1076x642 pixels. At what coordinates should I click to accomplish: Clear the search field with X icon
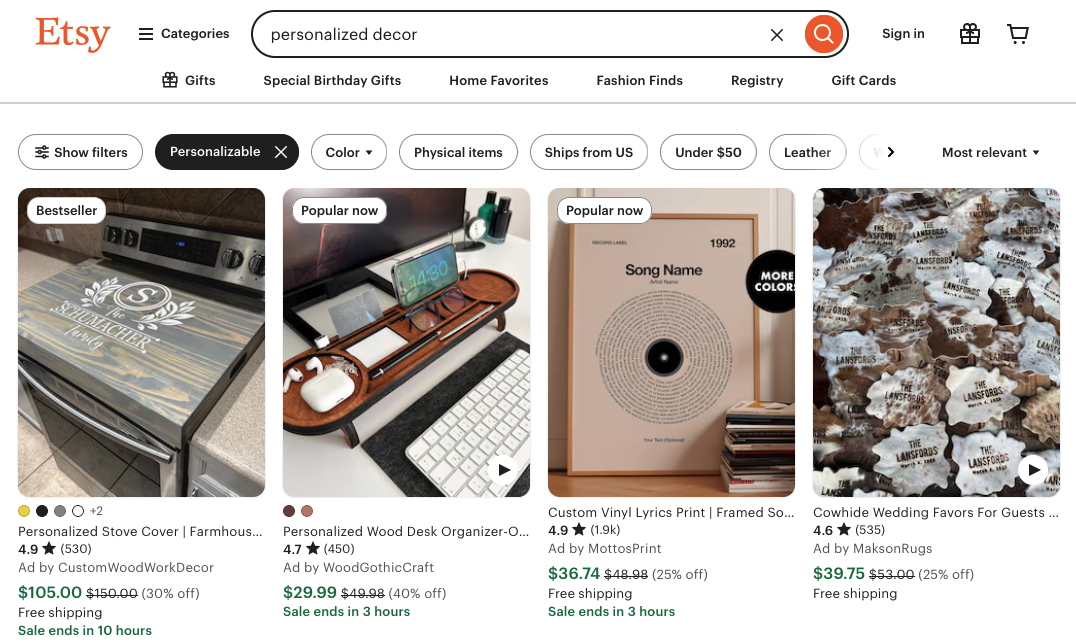tap(777, 35)
